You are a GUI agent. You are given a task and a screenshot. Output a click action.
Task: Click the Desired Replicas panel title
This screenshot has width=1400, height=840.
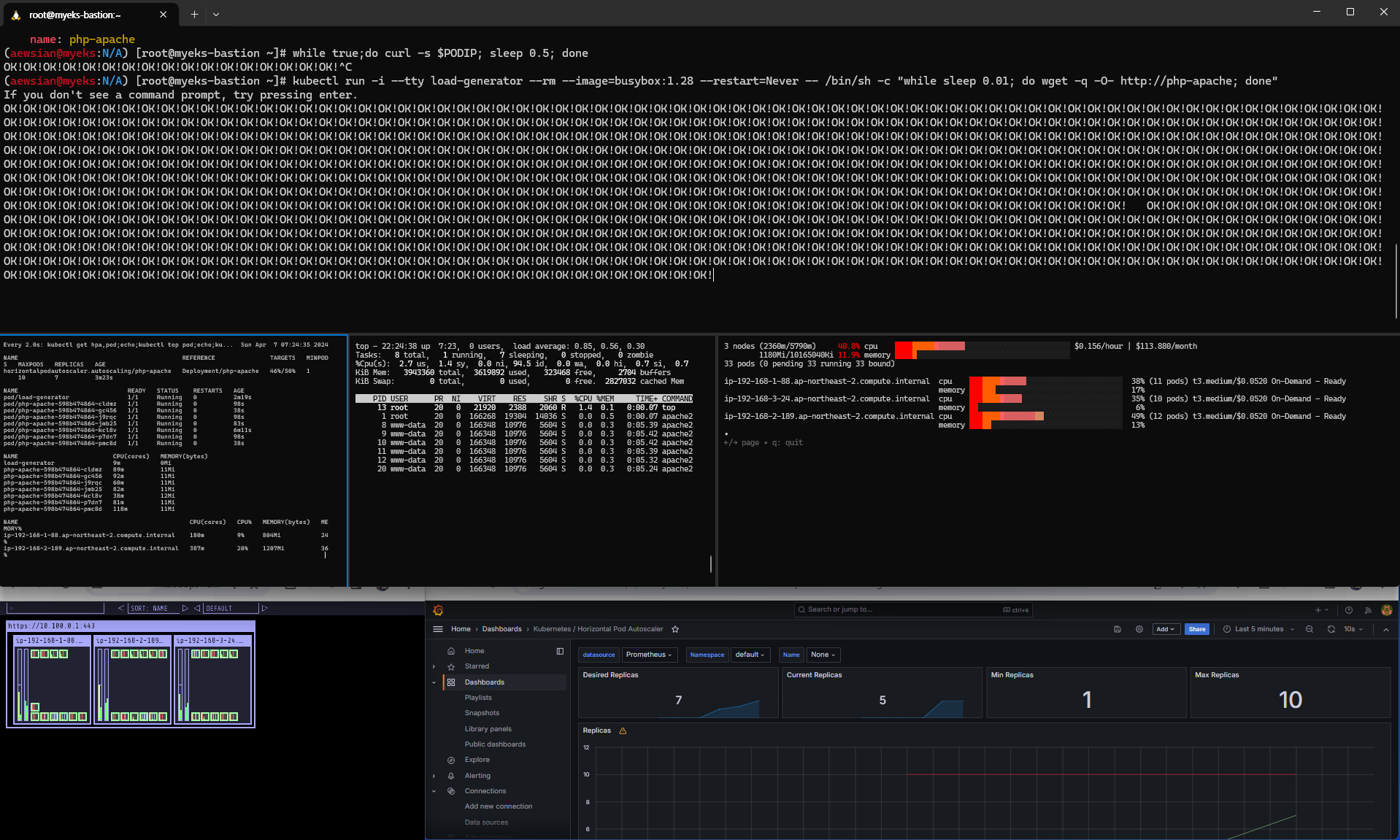(610, 675)
